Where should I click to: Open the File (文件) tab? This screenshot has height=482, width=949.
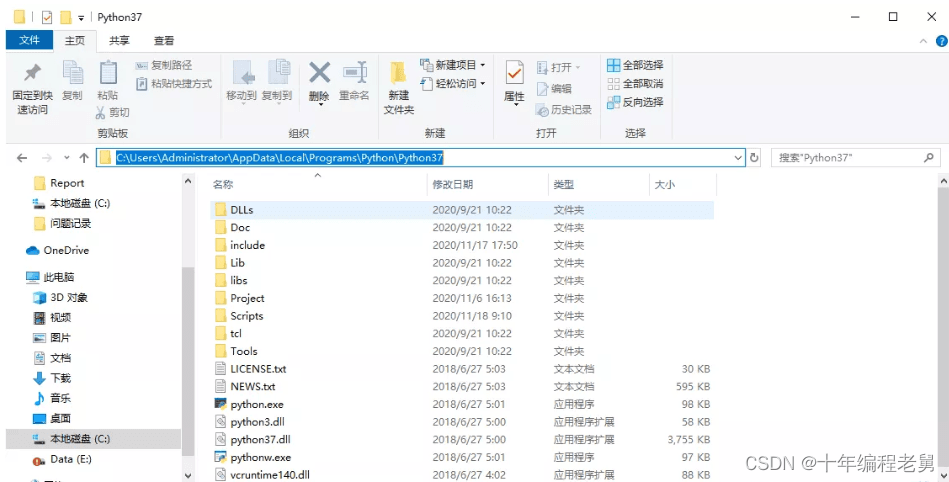click(29, 40)
